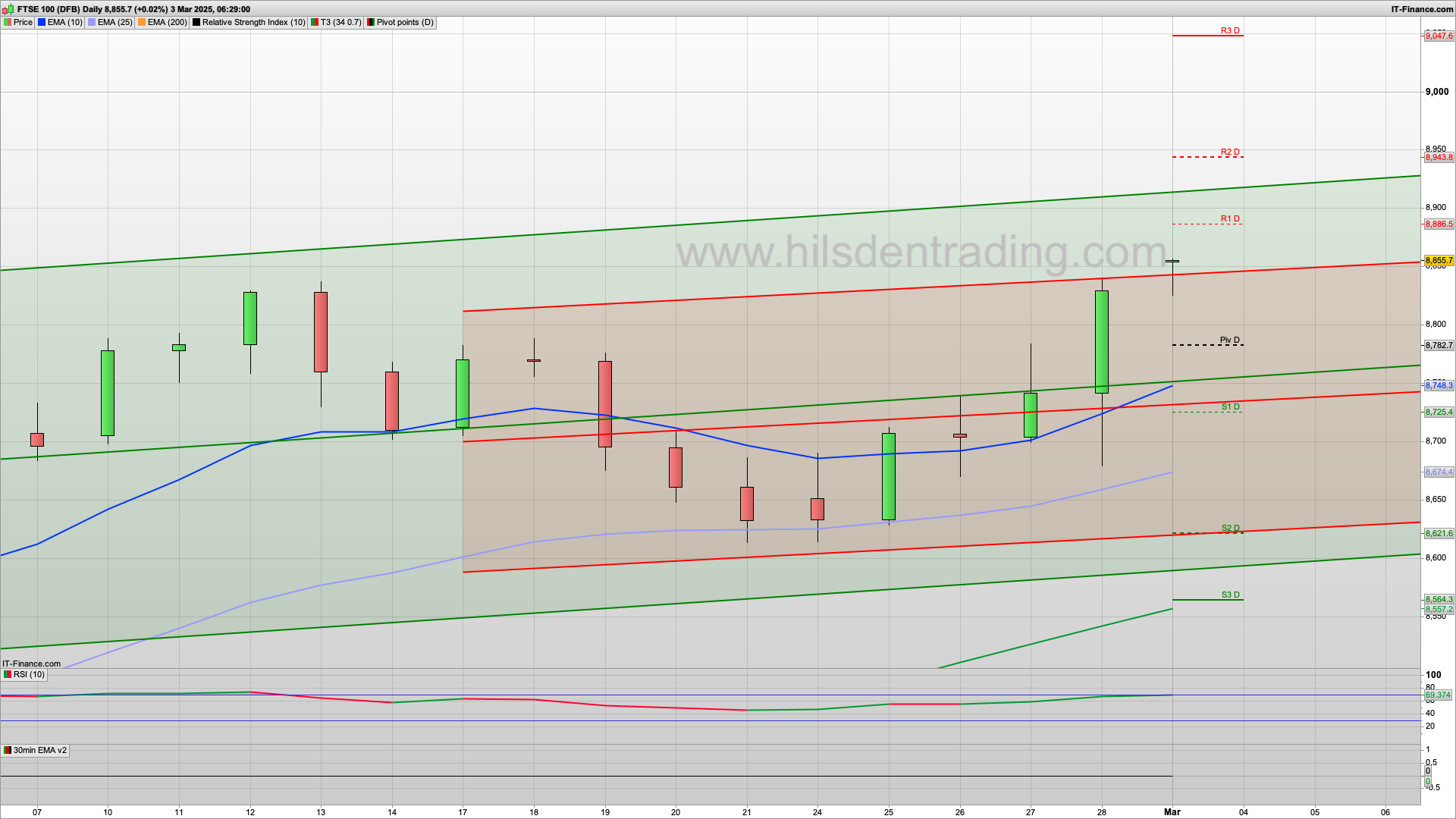The width and height of the screenshot is (1456, 819).
Task: Click the orange EMA (200) legend swatch
Action: click(x=142, y=23)
